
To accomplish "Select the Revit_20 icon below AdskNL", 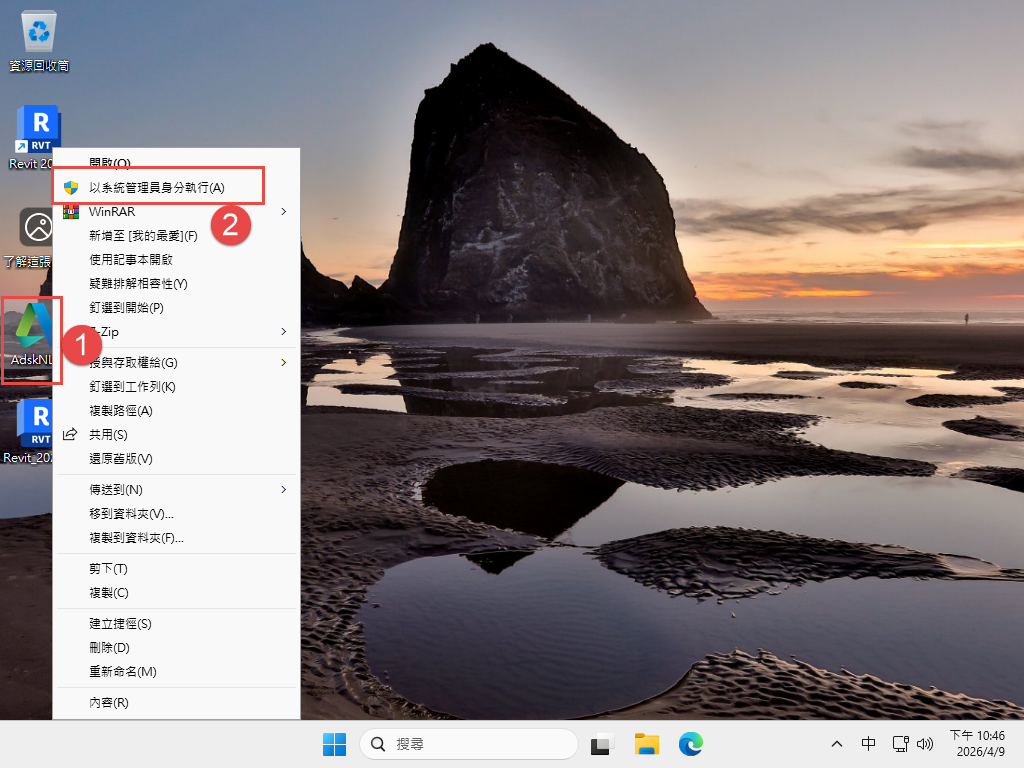I will [x=36, y=423].
